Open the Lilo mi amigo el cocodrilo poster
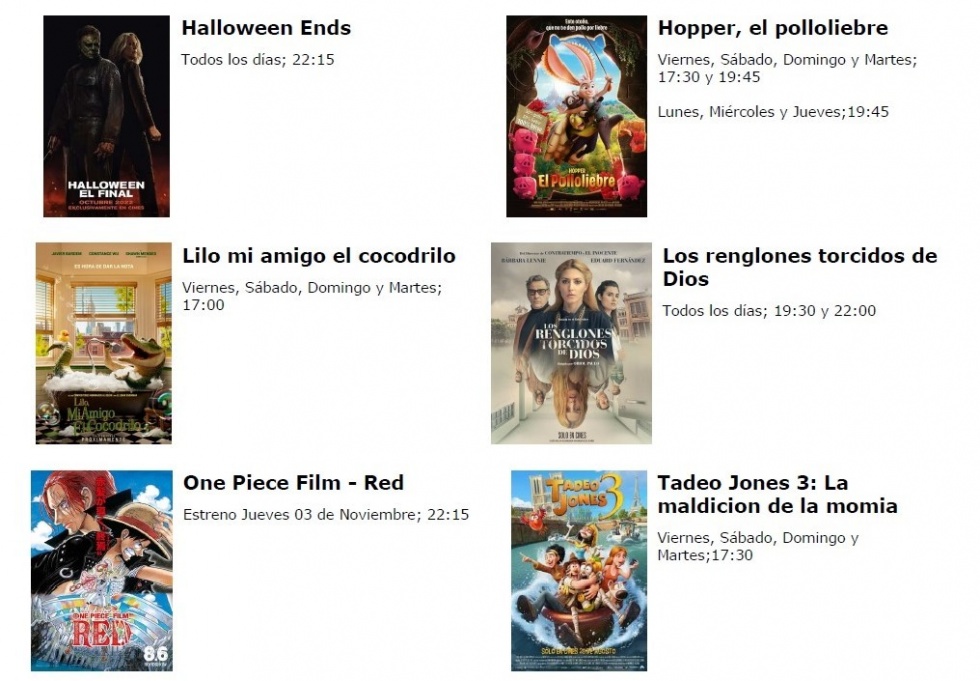Image resolution: width=980 pixels, height=681 pixels. (x=104, y=343)
